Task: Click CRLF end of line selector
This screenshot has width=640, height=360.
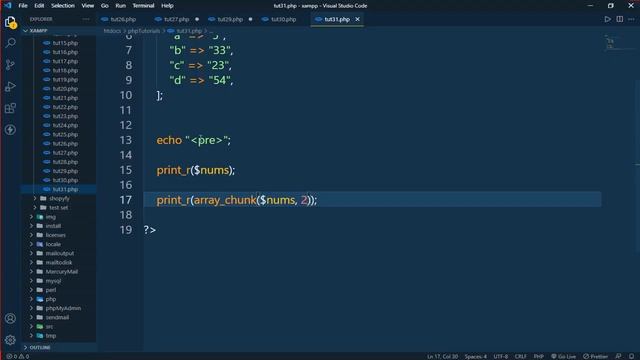Action: pyautogui.click(x=520, y=356)
